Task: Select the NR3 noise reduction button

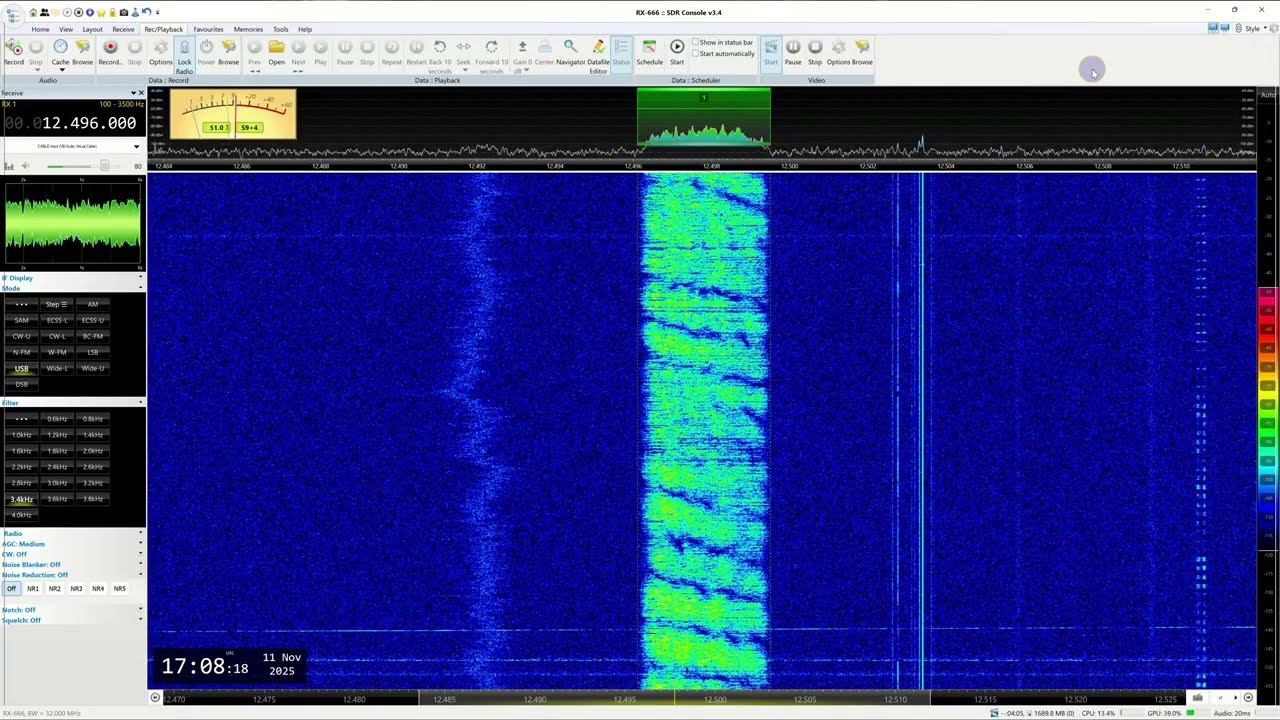Action: click(76, 589)
